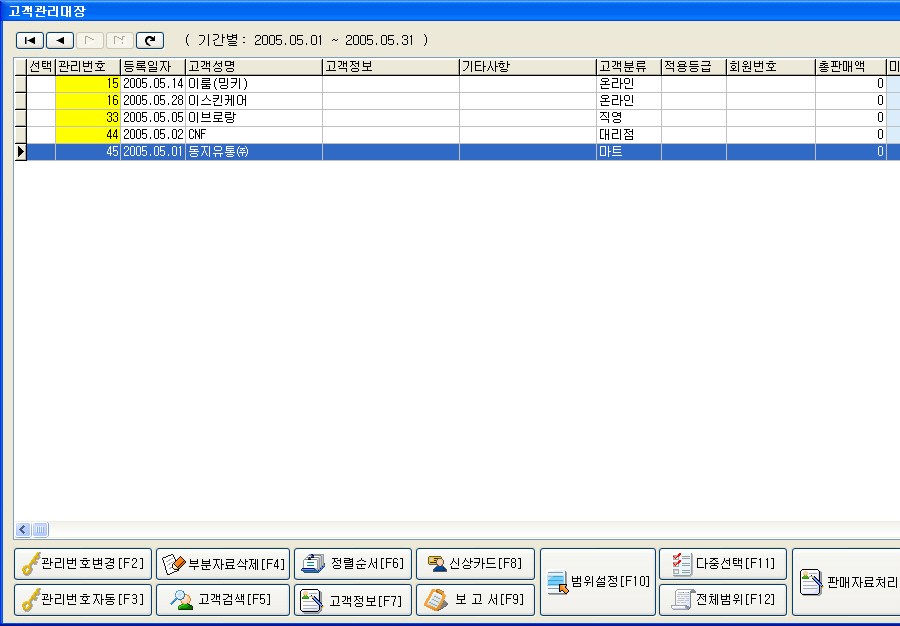Click the disabled last record arrow

coord(119,40)
